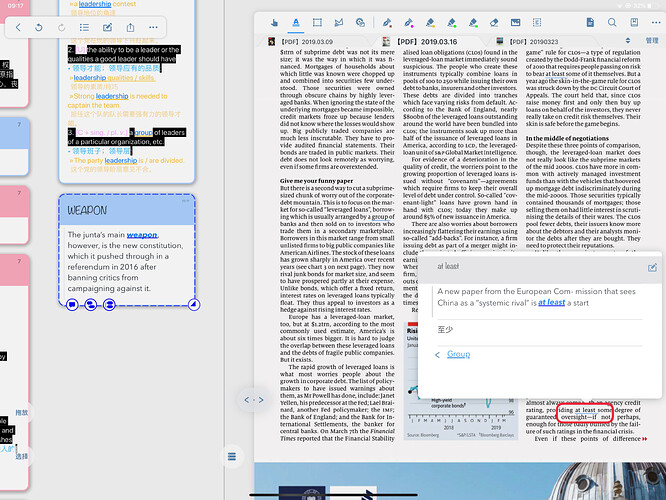Image resolution: width=666 pixels, height=500 pixels.
Task: Add comment on the WEAPON card
Action: [x=72, y=304]
